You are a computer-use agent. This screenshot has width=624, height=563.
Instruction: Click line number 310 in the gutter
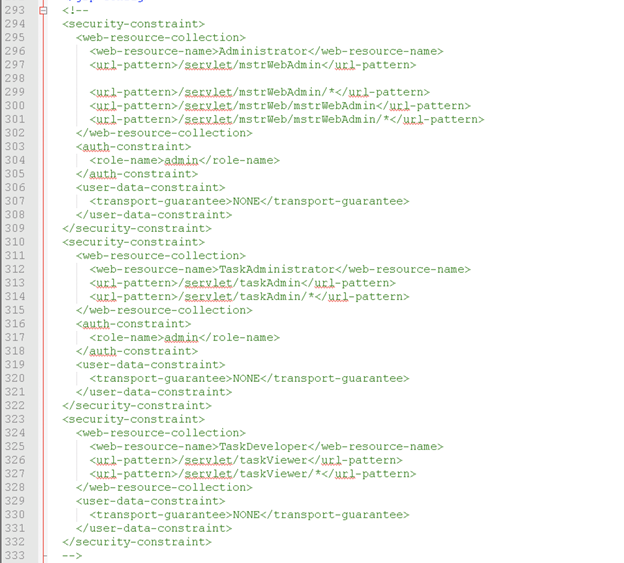click(x=15, y=242)
